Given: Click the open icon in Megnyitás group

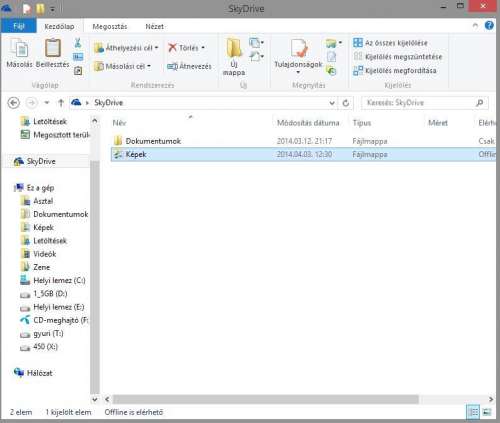Looking at the screenshot, I should (x=331, y=43).
